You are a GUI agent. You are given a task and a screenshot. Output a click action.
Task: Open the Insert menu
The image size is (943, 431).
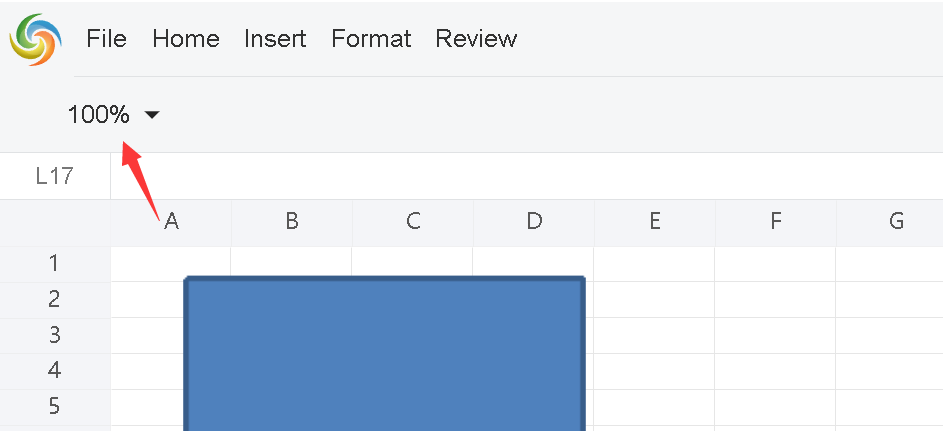[x=275, y=39]
